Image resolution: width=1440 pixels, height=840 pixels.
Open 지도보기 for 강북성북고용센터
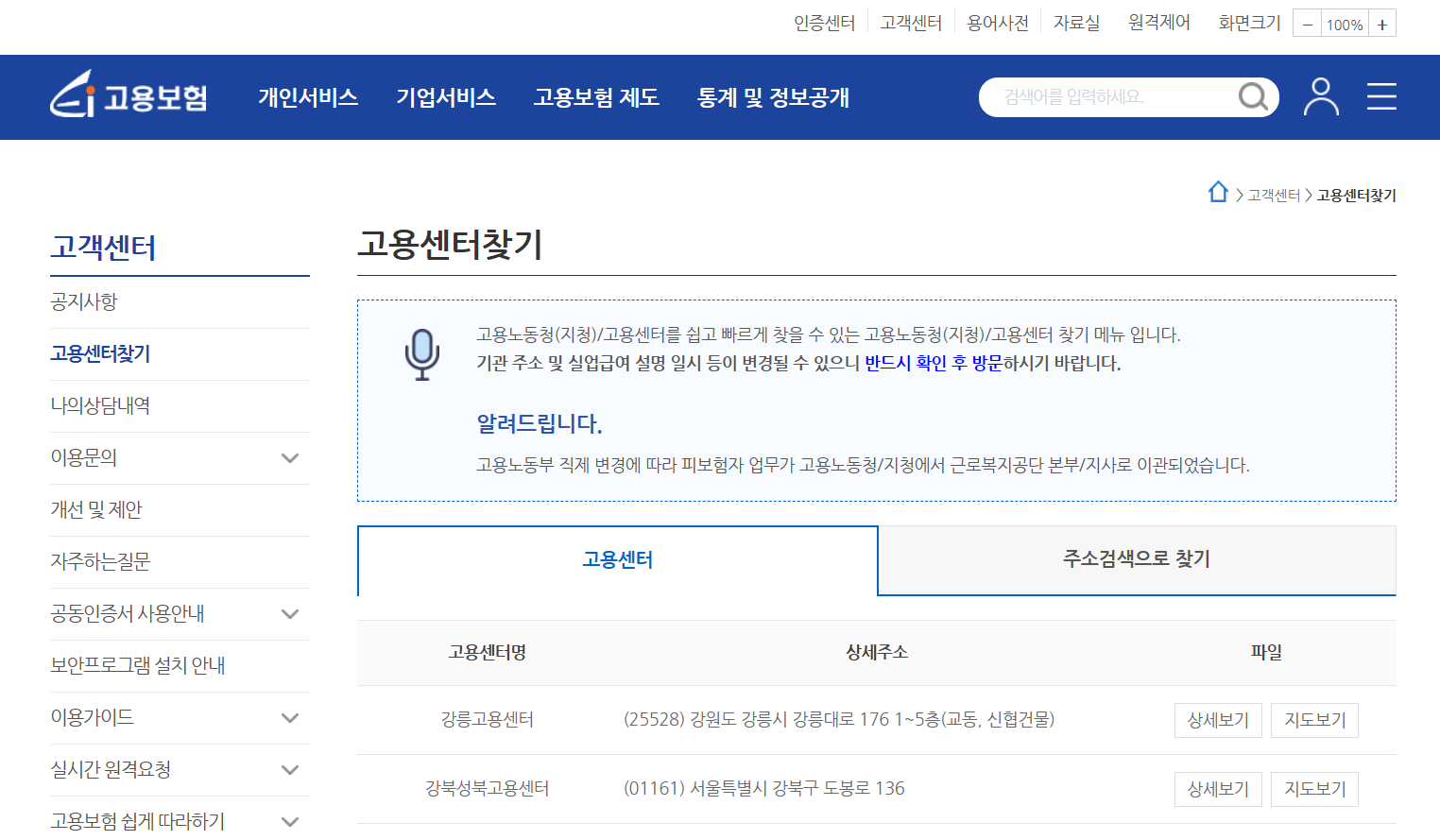coord(1314,789)
